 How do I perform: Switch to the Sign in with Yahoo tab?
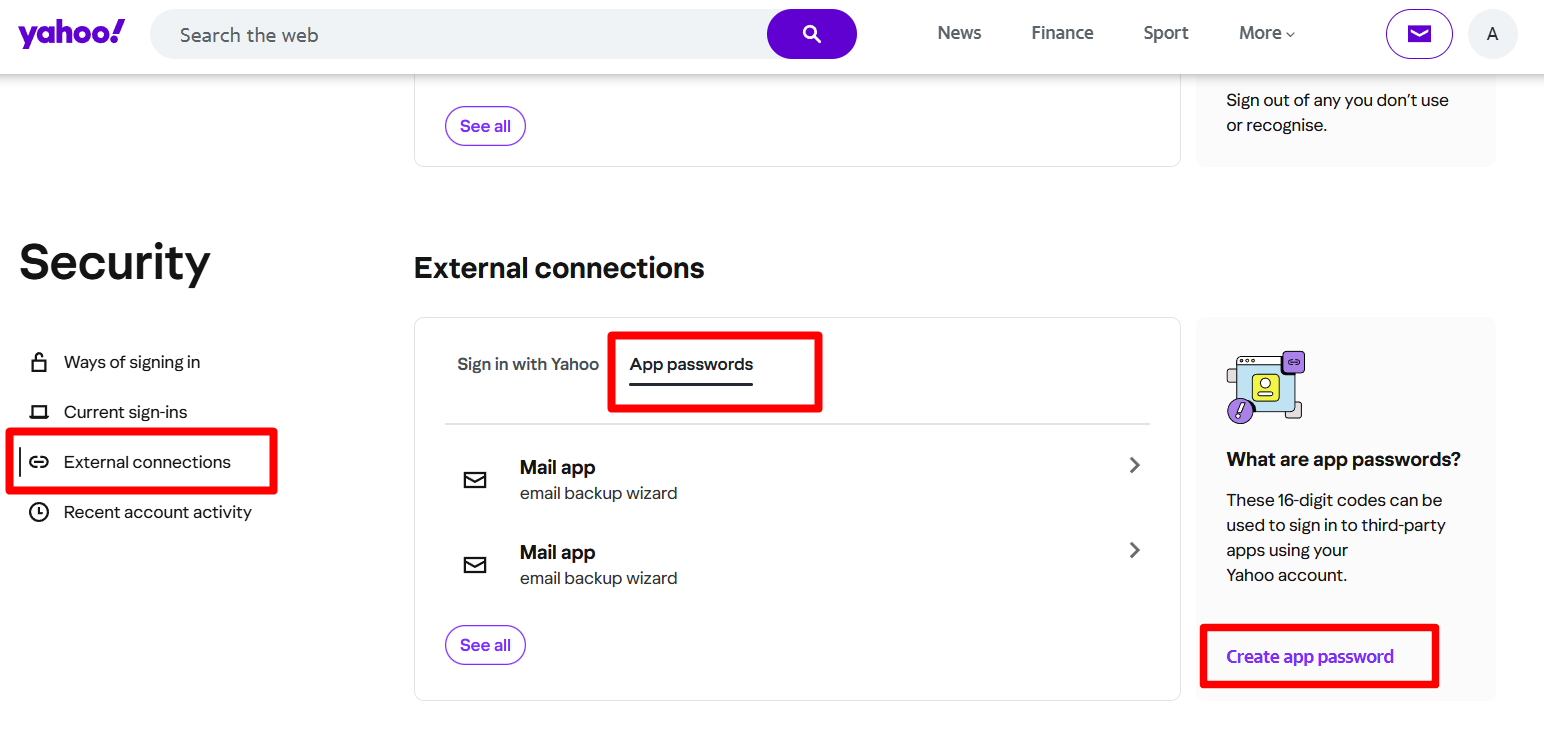tap(528, 364)
